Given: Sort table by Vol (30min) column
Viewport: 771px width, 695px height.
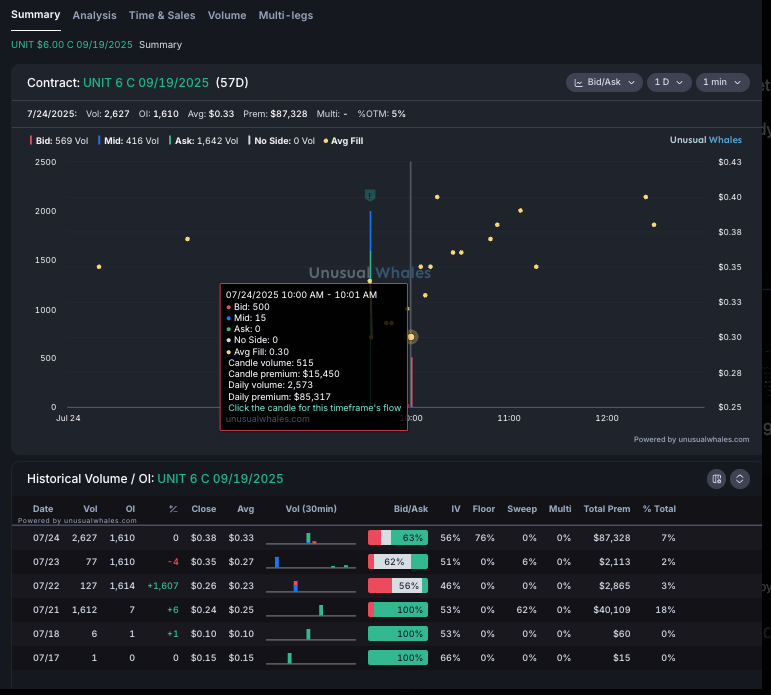Looking at the screenshot, I should click(311, 509).
